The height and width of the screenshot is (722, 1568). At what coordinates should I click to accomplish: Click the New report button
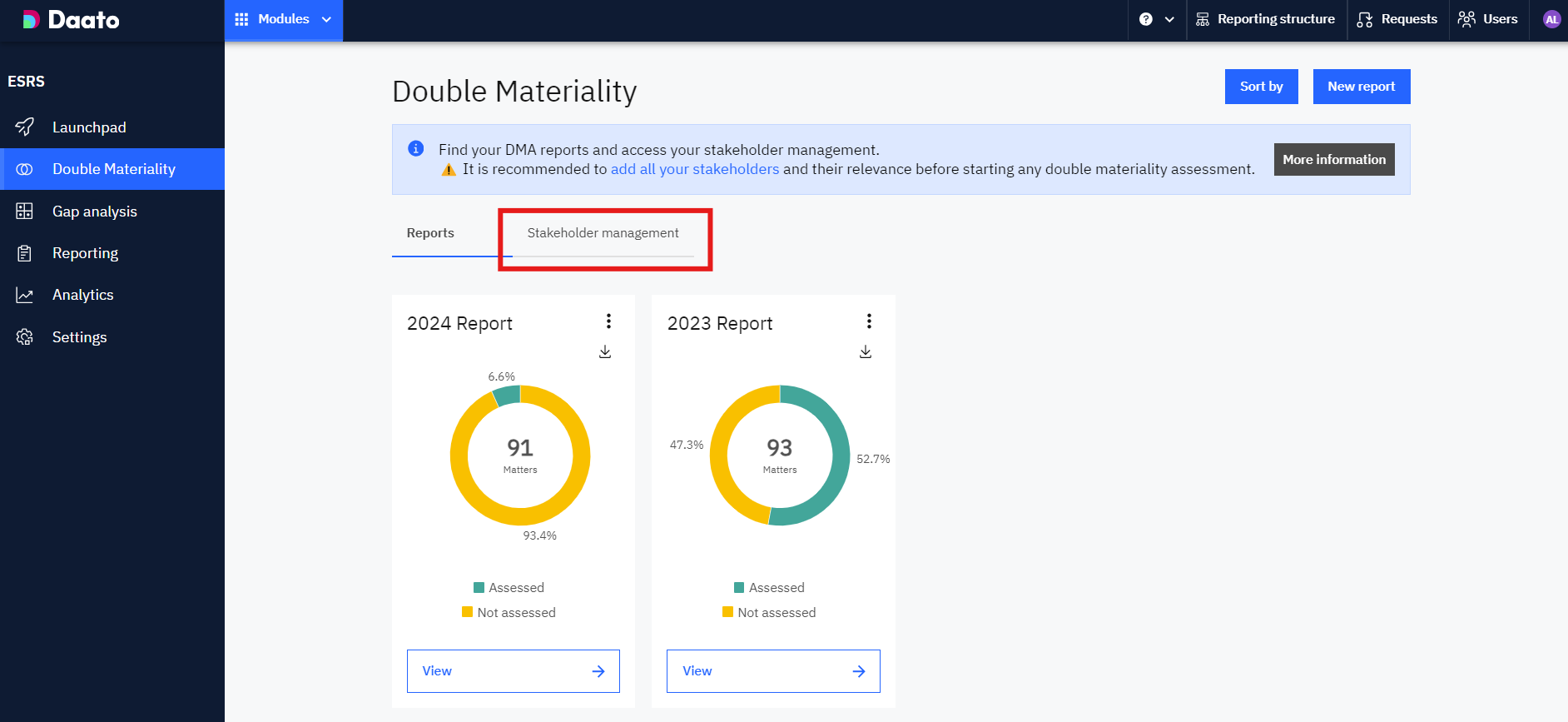[1361, 87]
